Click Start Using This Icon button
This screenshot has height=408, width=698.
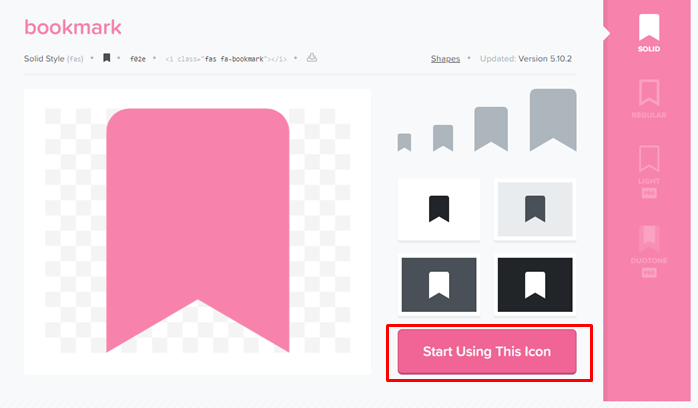click(487, 351)
